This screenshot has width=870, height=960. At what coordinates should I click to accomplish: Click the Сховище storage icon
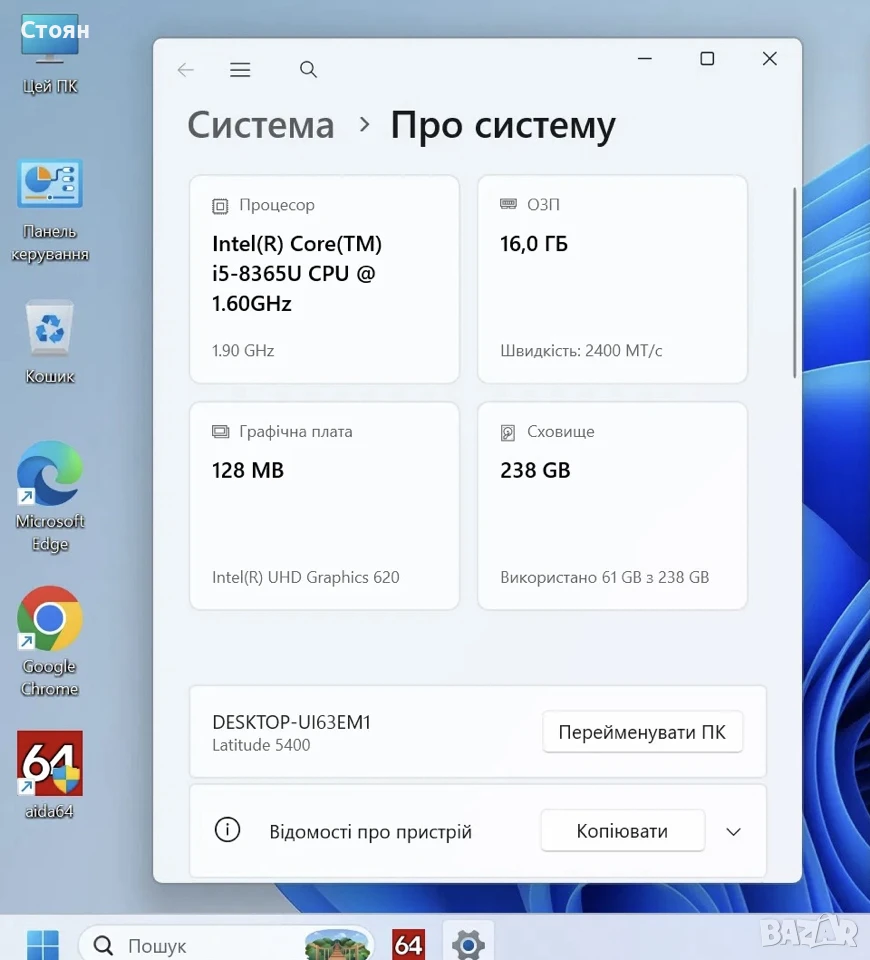pyautogui.click(x=508, y=433)
